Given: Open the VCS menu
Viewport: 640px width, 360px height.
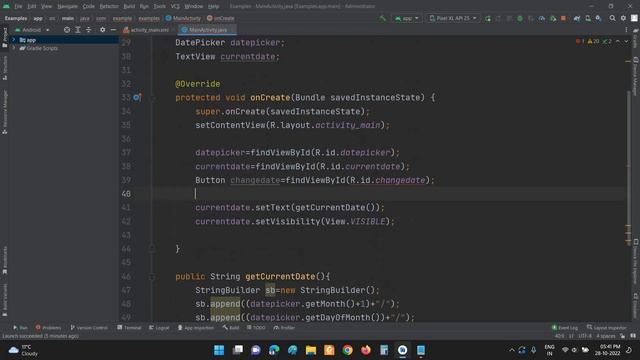Looking at the screenshot, I should (175, 7).
